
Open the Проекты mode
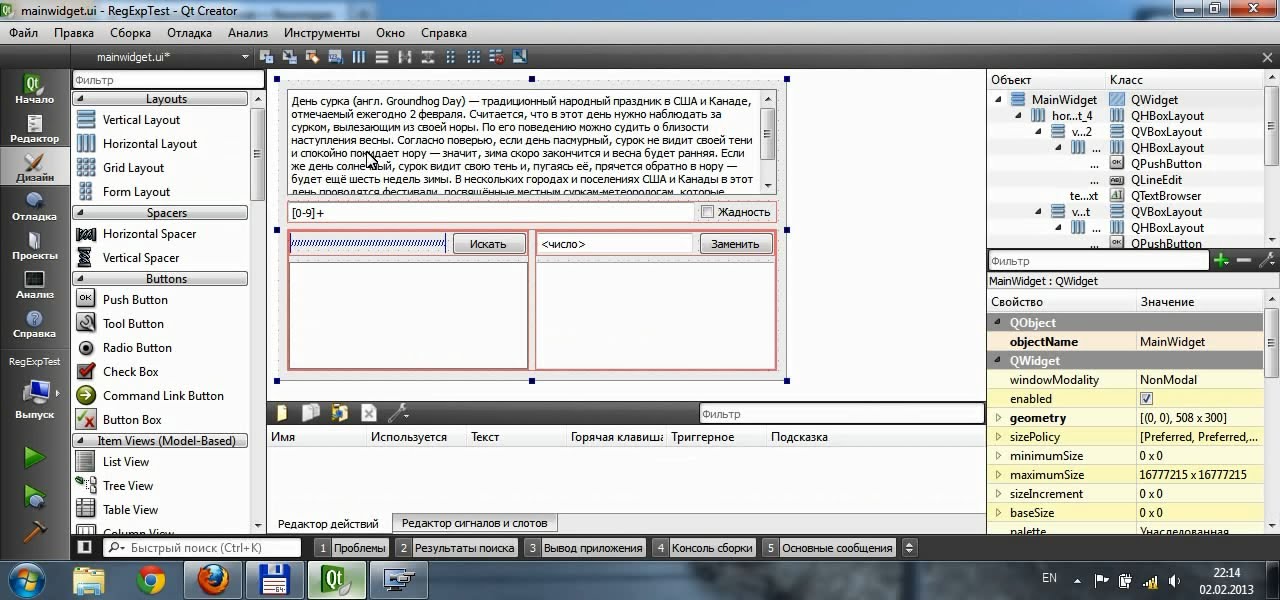(x=34, y=245)
